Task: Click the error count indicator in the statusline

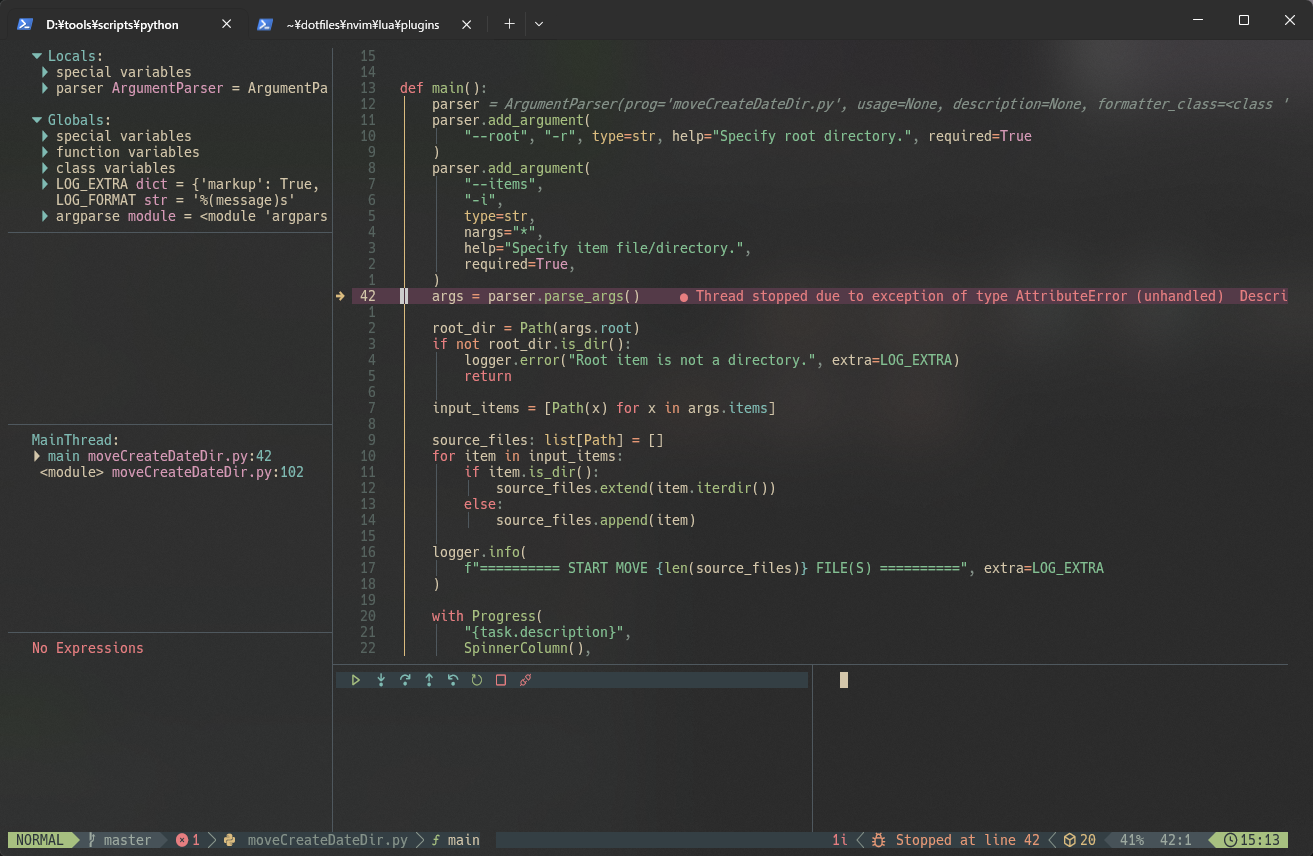Action: tap(185, 840)
